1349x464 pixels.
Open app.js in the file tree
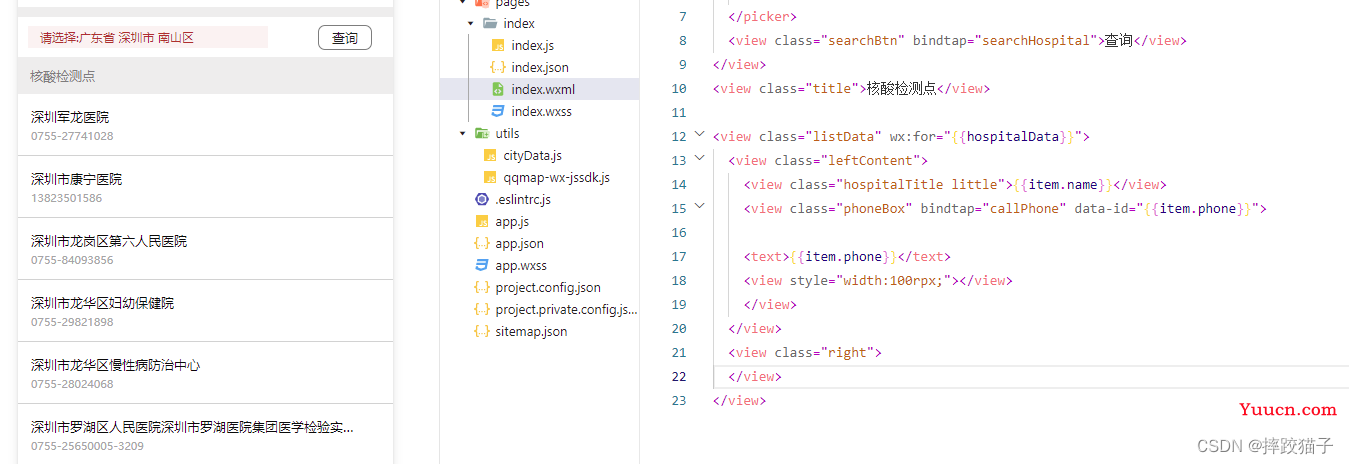512,221
